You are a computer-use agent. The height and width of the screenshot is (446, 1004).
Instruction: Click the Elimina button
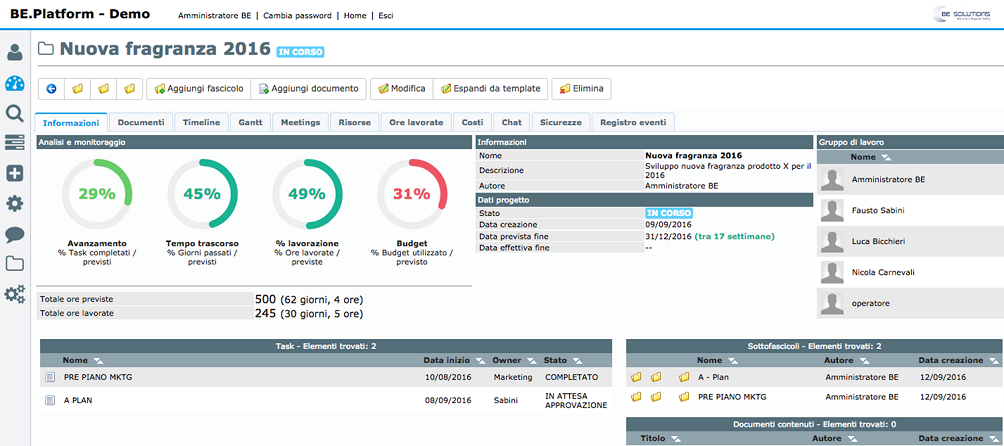581,89
